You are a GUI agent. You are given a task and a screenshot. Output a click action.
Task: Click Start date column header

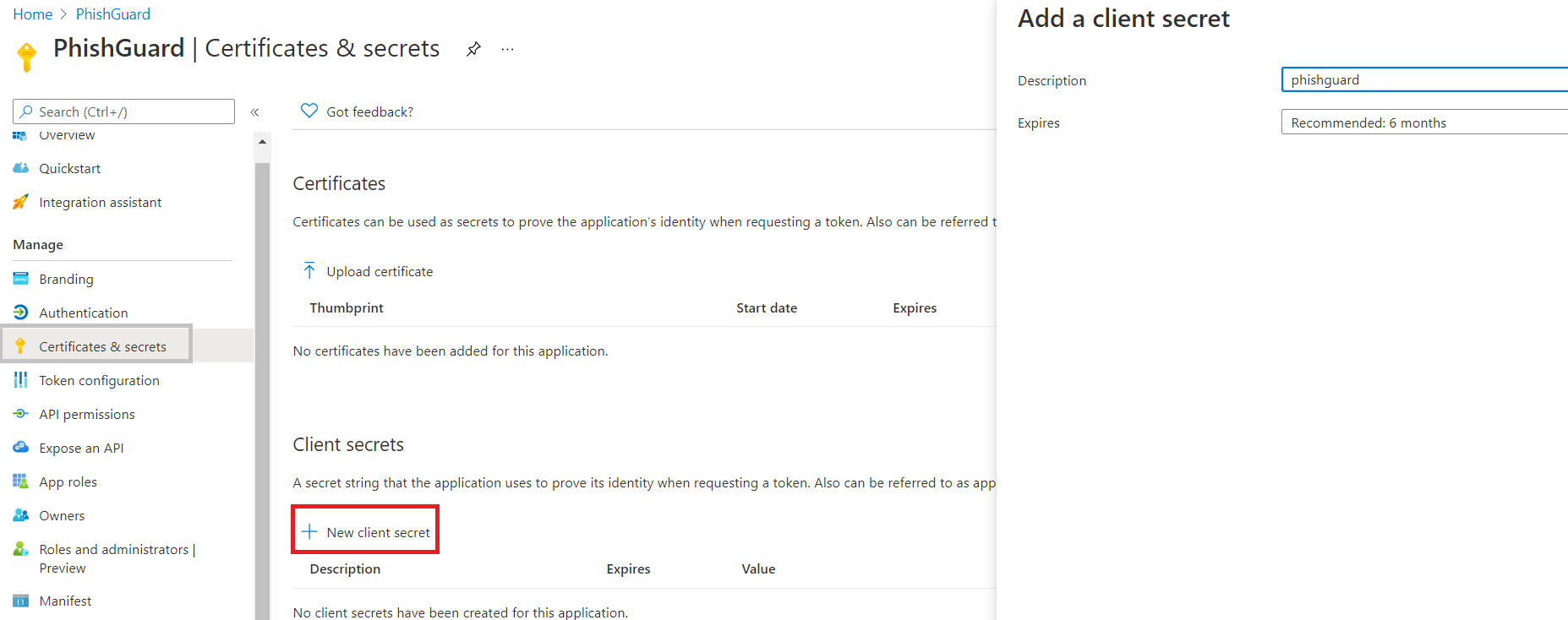[766, 307]
